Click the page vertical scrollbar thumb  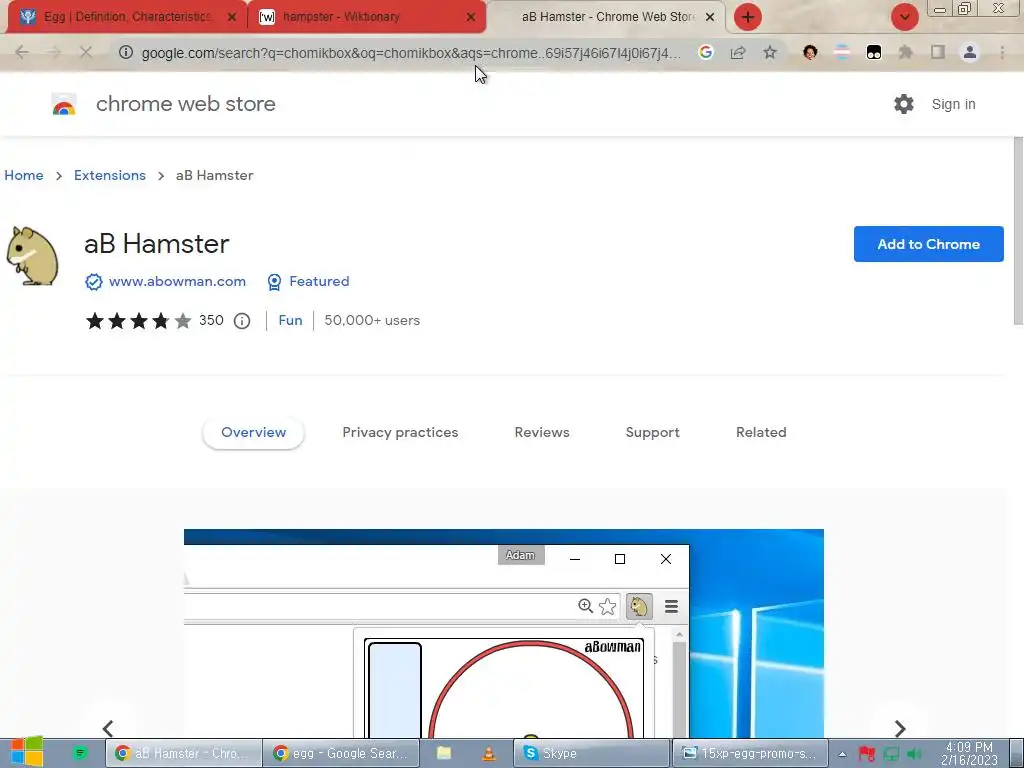pyautogui.click(x=1018, y=230)
